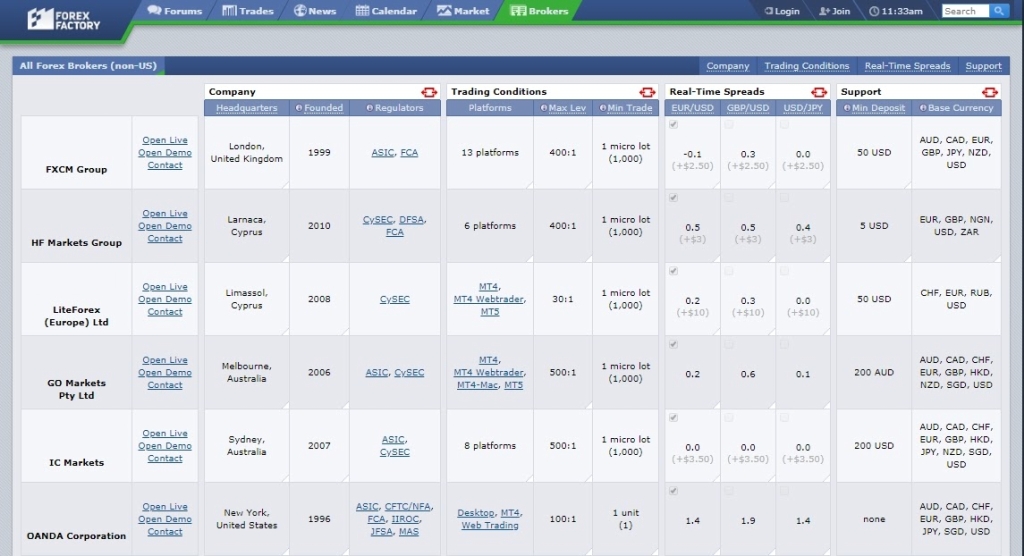Image resolution: width=1024 pixels, height=556 pixels.
Task: Jump to Support section link
Action: tap(983, 66)
